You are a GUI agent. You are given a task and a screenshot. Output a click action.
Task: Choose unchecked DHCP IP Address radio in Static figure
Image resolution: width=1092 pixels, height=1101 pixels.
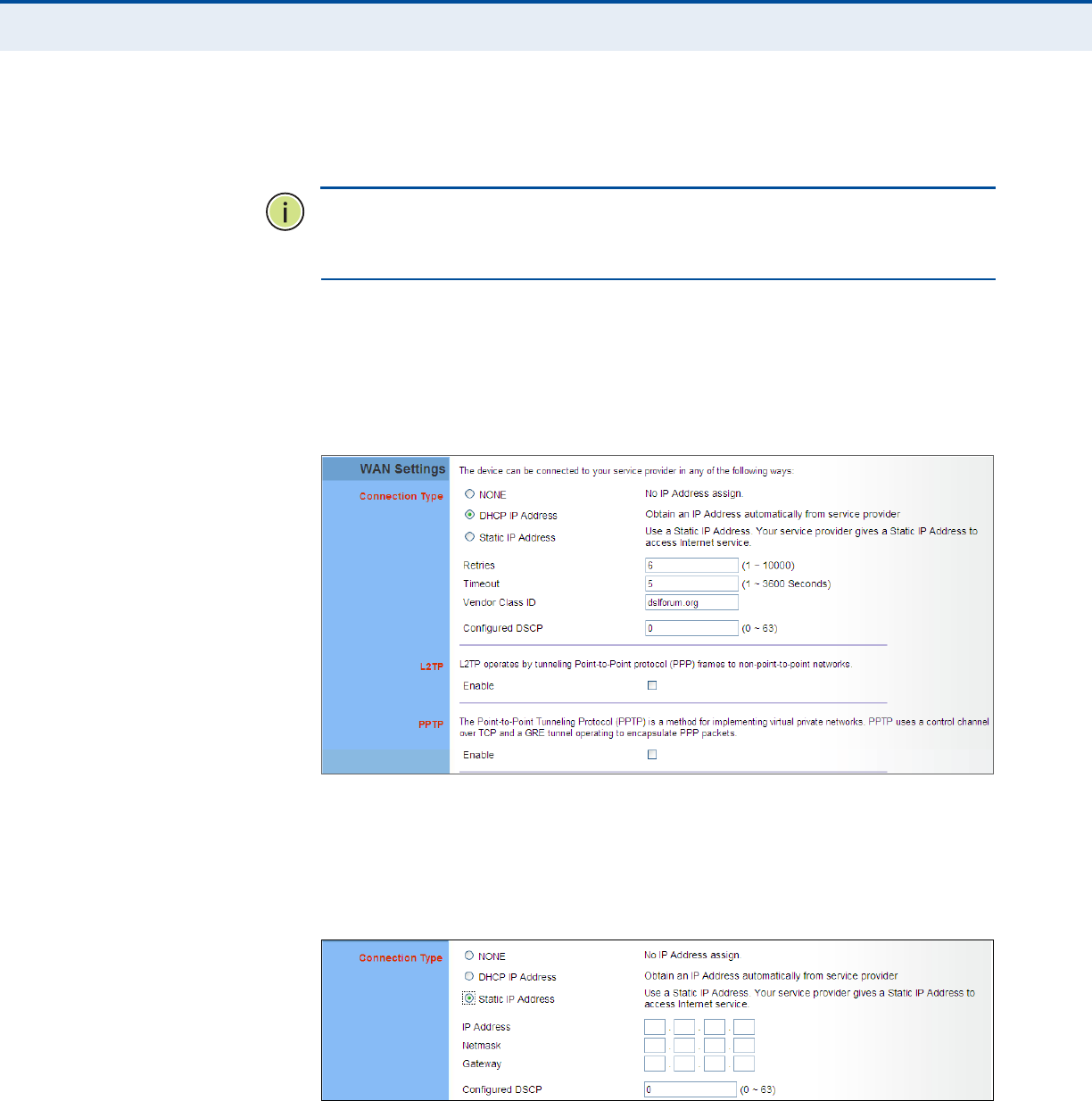[468, 976]
